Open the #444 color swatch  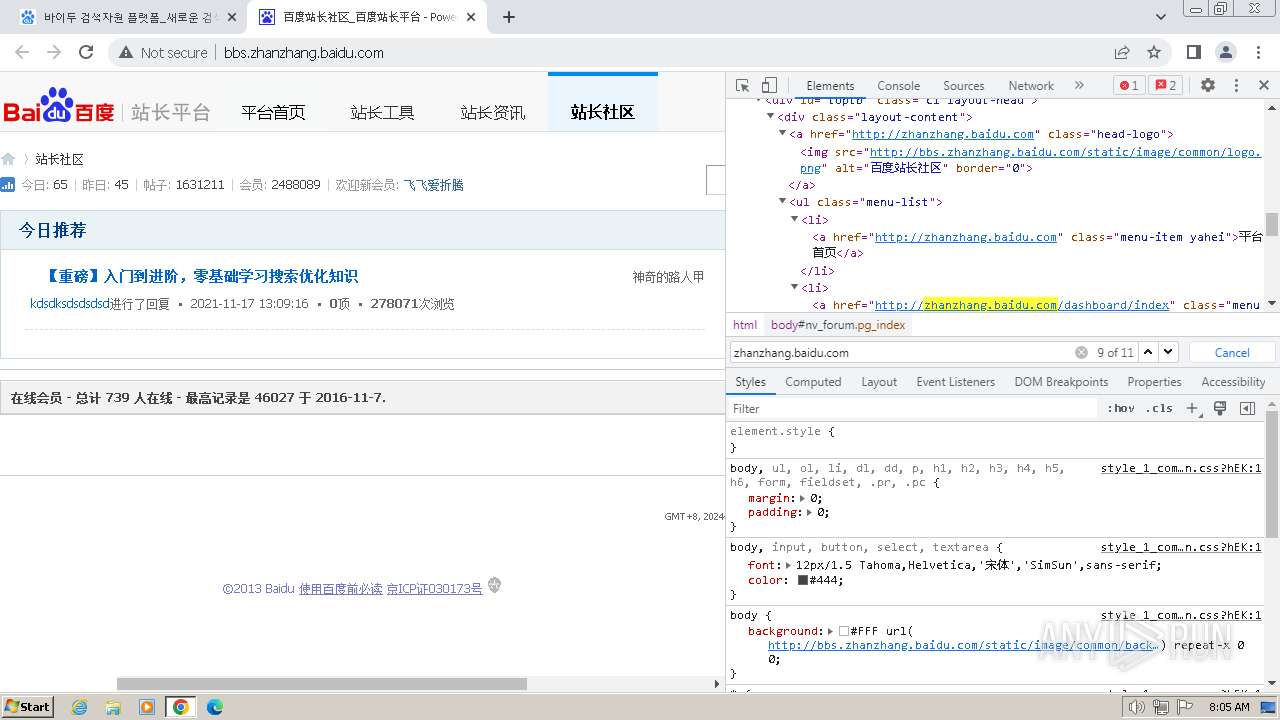point(802,580)
